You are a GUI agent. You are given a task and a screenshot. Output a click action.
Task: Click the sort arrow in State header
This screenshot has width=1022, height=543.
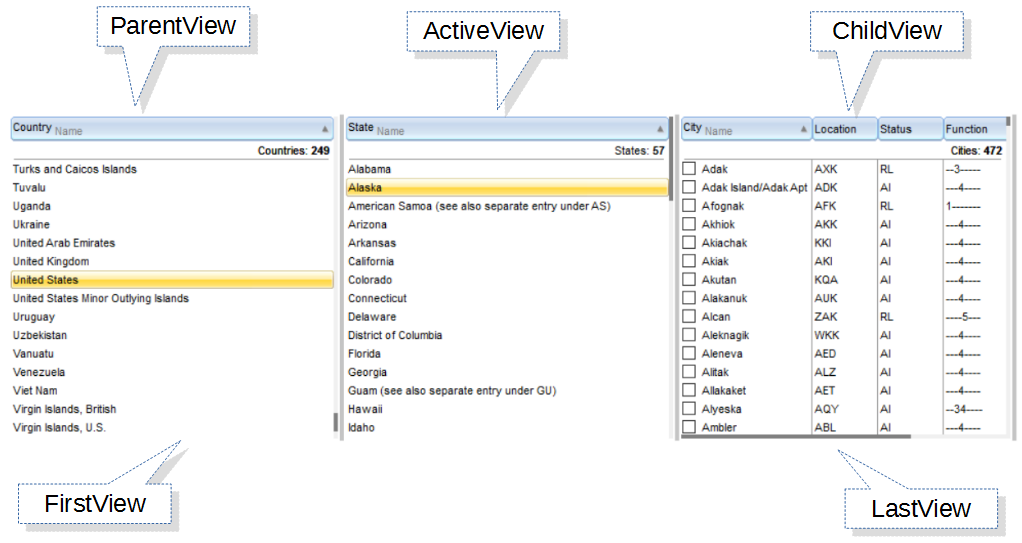659,129
